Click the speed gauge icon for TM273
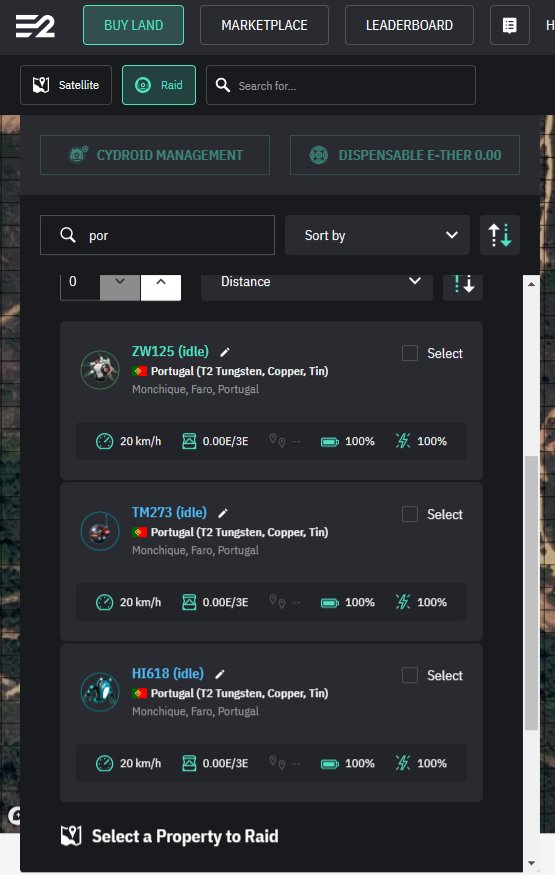Screen dimensions: 555x875 point(104,602)
